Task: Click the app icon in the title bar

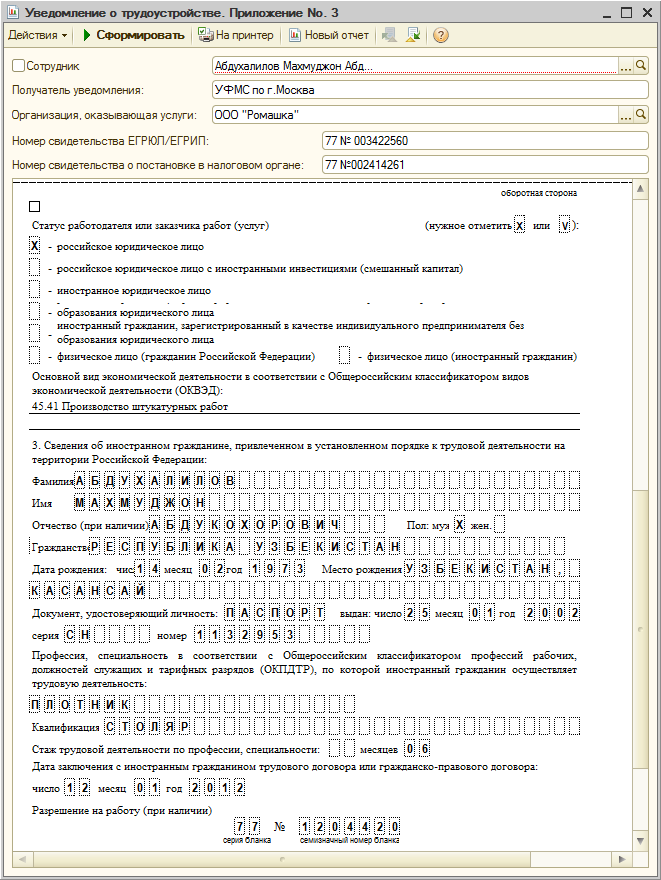Action: (13, 12)
